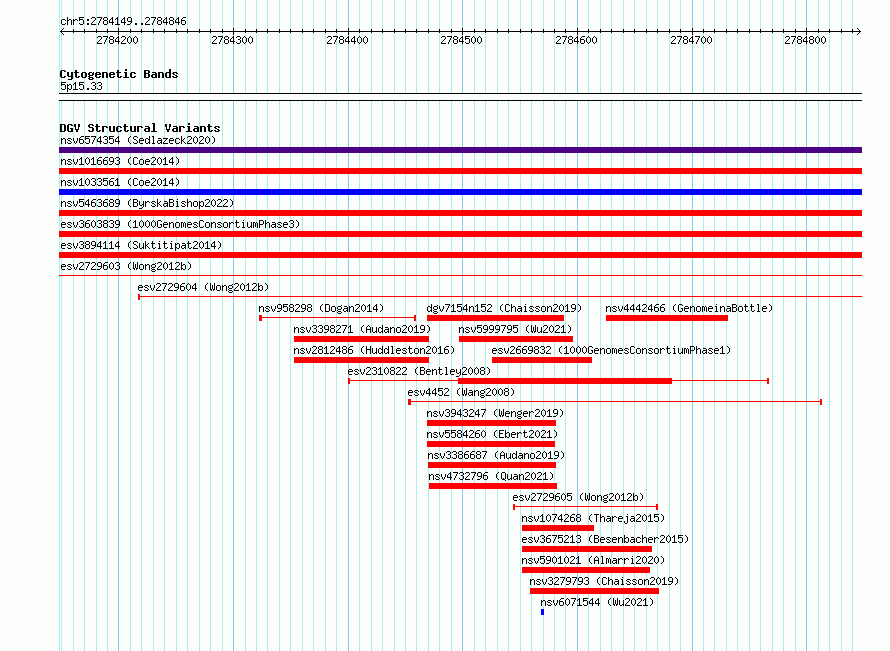Click nsv5999795 (Wu2021) label

515,329
